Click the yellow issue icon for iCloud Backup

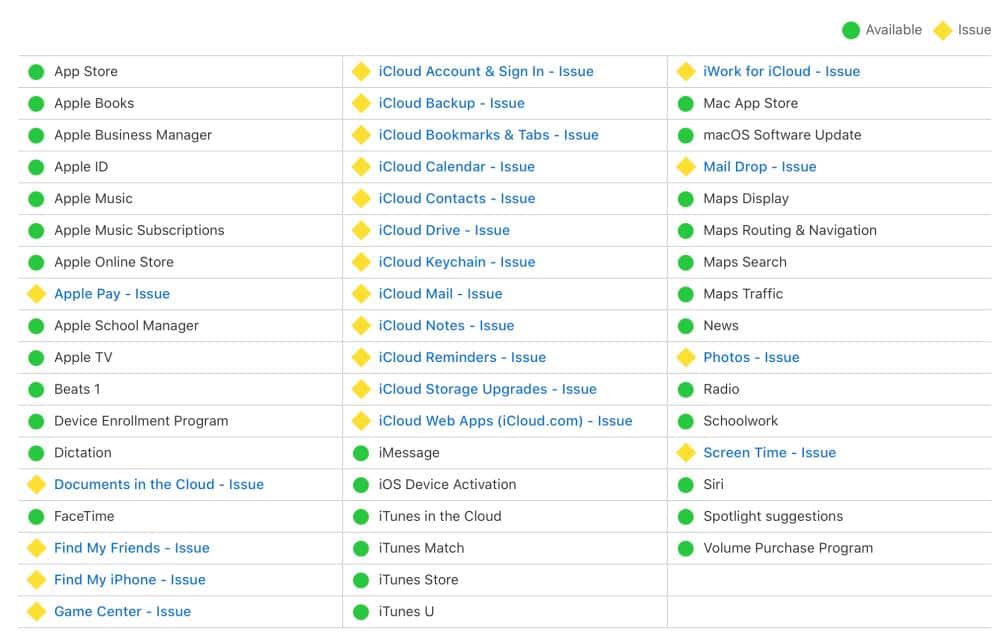361,103
